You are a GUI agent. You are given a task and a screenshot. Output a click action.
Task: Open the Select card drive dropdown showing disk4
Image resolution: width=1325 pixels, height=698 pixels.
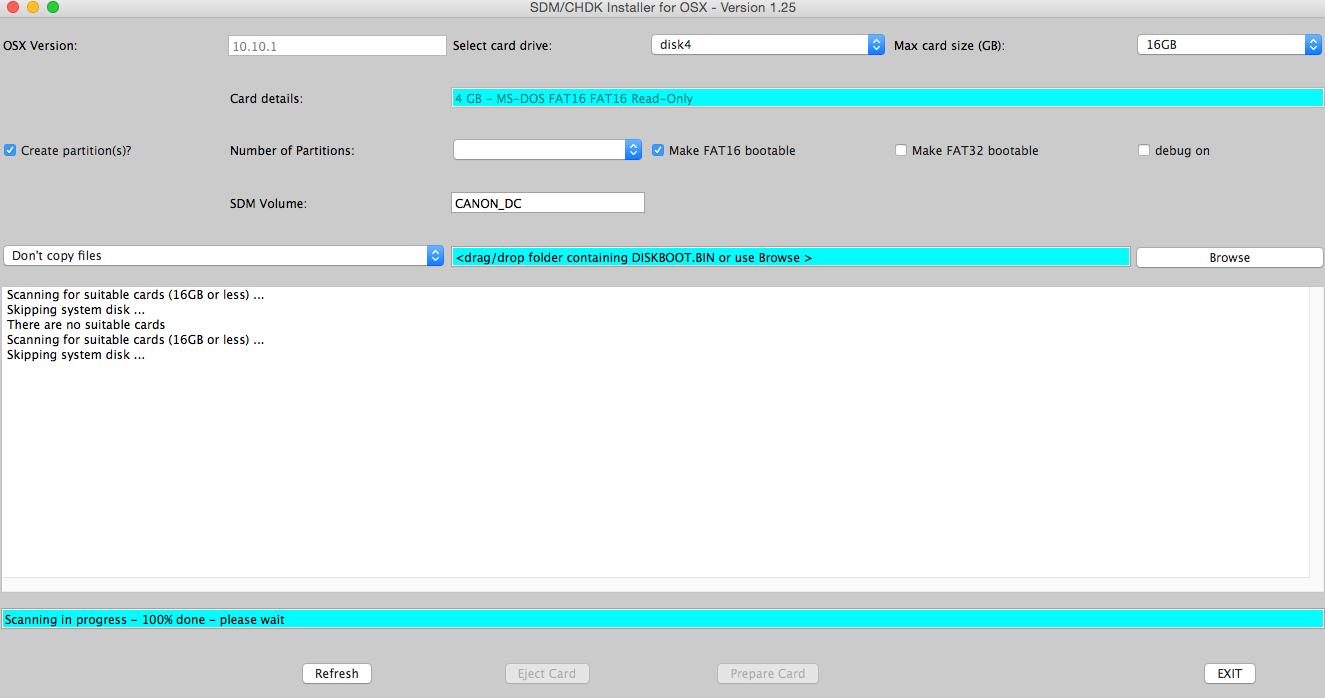(768, 45)
